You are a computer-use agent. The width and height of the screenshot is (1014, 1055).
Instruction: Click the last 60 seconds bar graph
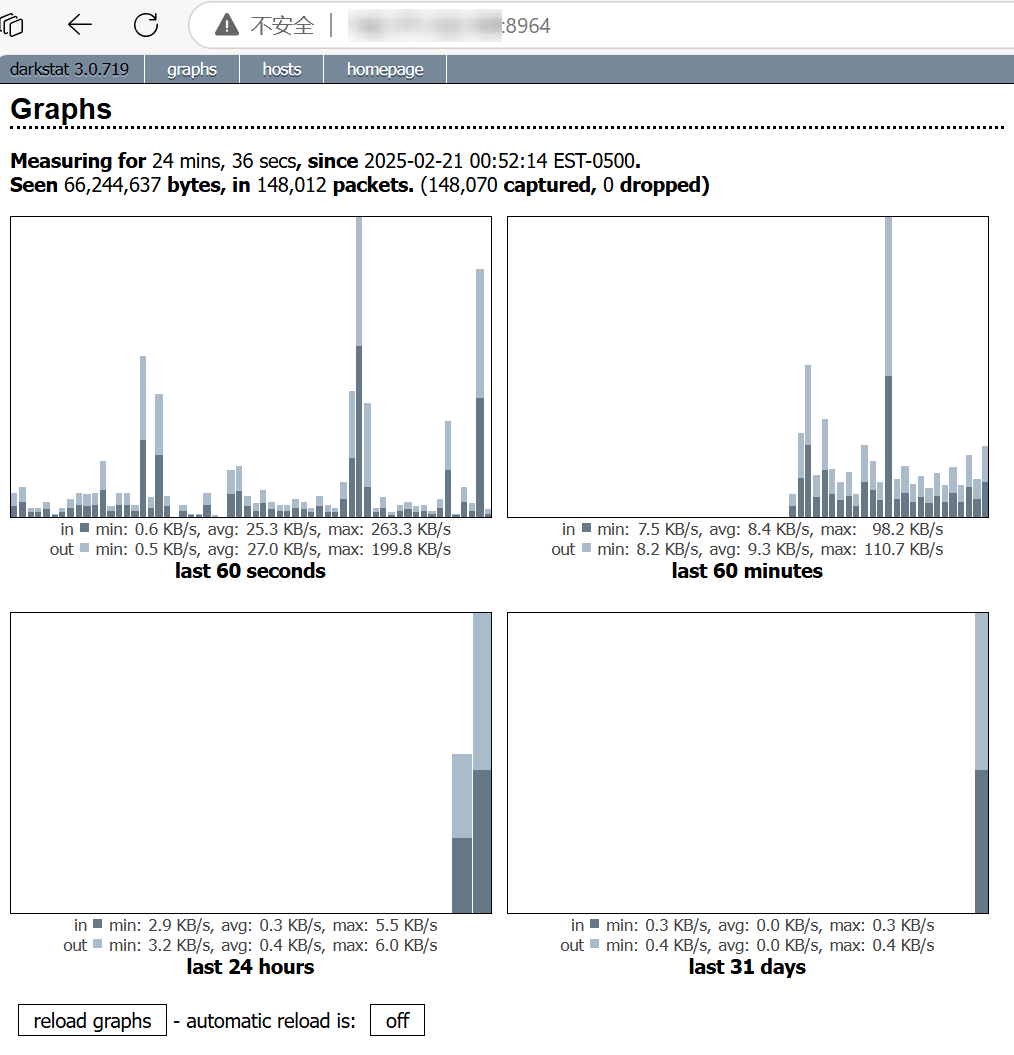click(x=250, y=367)
